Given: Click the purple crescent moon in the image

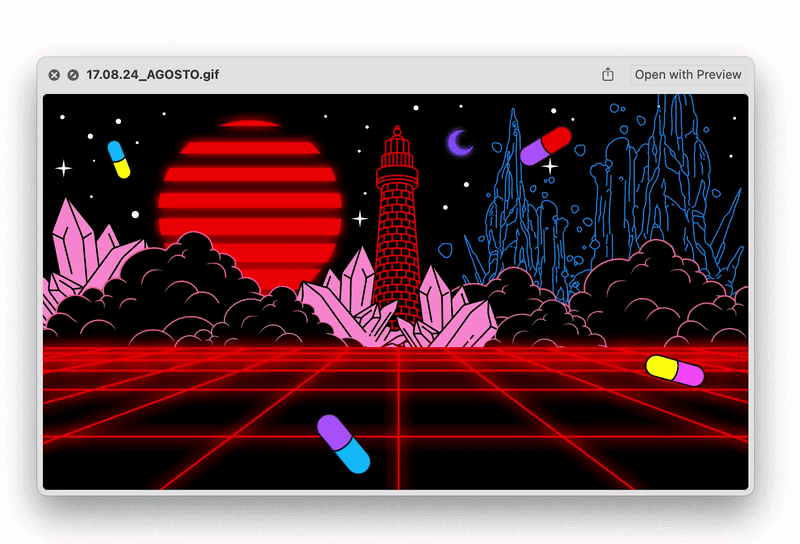Looking at the screenshot, I should [x=459, y=143].
